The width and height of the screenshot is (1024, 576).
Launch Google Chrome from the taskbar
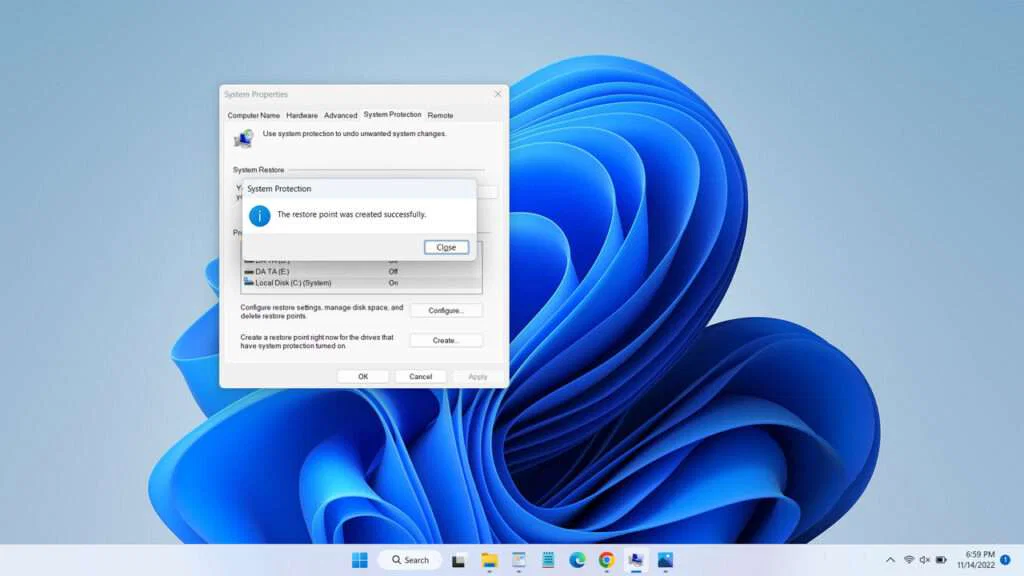pyautogui.click(x=605, y=560)
